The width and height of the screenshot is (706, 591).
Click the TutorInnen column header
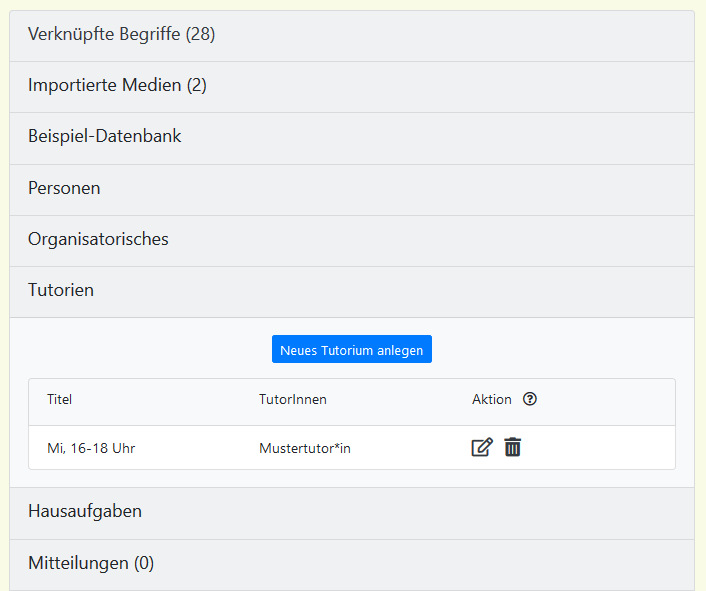(x=292, y=400)
